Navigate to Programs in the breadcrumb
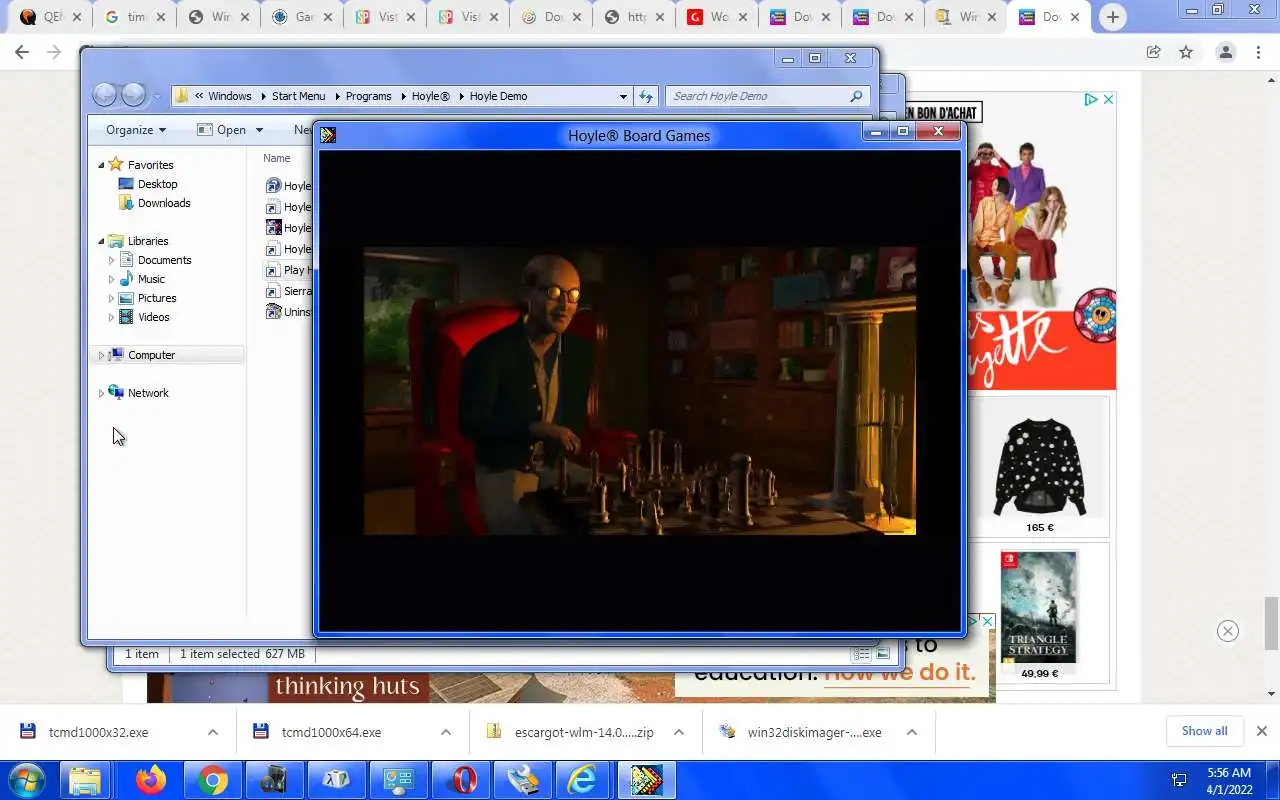The image size is (1280, 800). point(368,96)
